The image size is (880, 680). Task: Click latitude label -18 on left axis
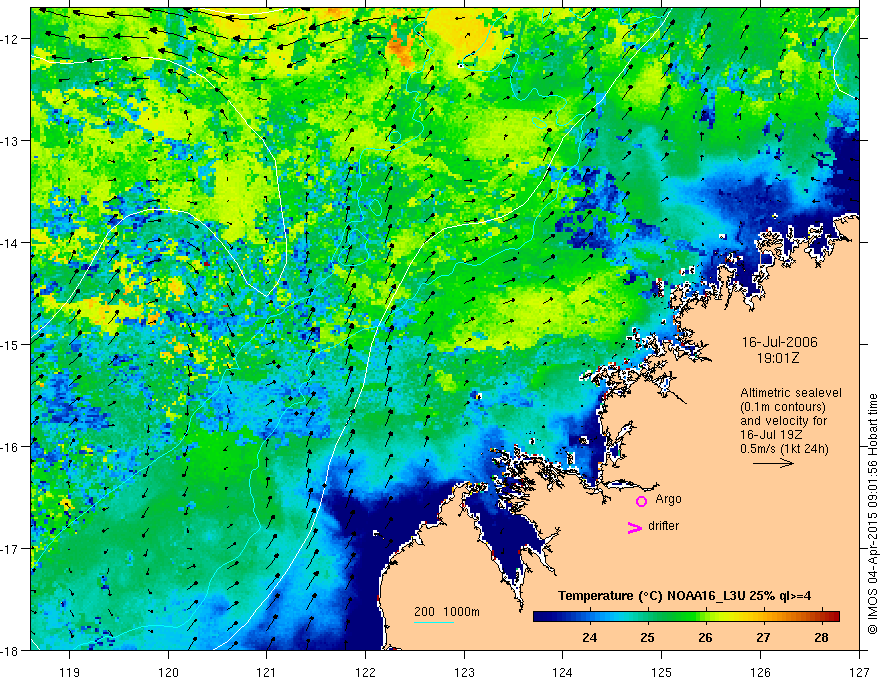pos(11,651)
